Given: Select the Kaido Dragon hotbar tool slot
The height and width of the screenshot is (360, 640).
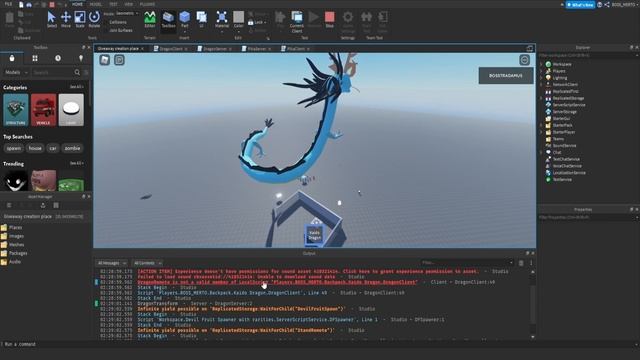Looking at the screenshot, I should point(314,236).
